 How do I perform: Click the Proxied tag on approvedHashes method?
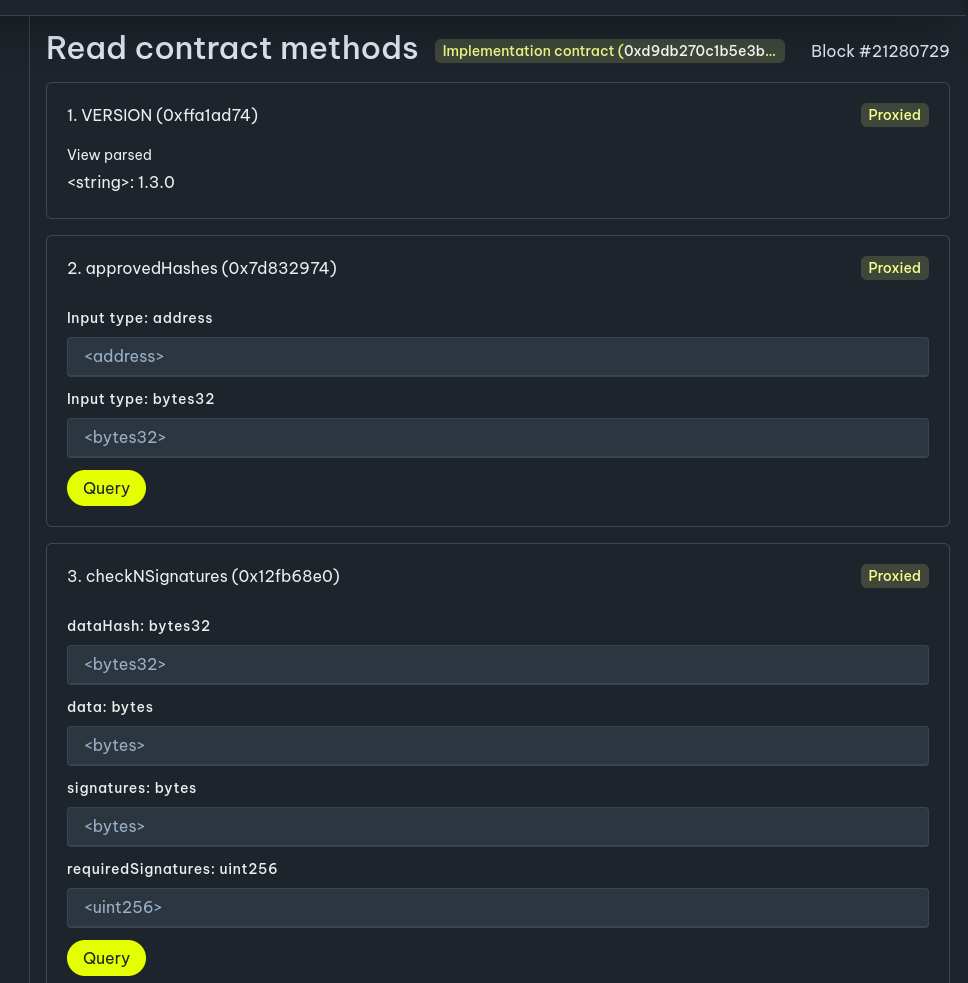[894, 268]
